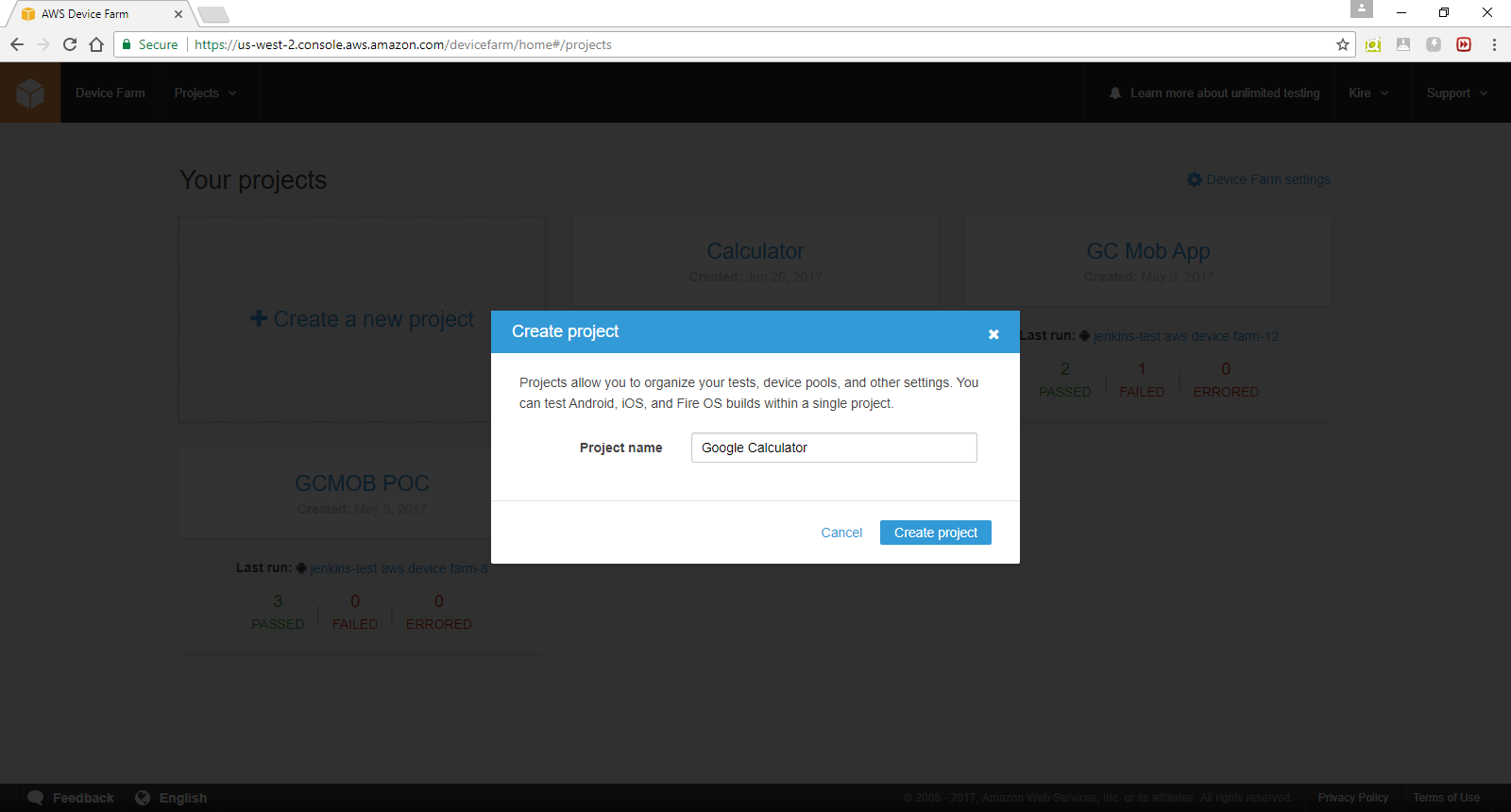Open run jenkins-test aws device farm-12

point(1185,336)
